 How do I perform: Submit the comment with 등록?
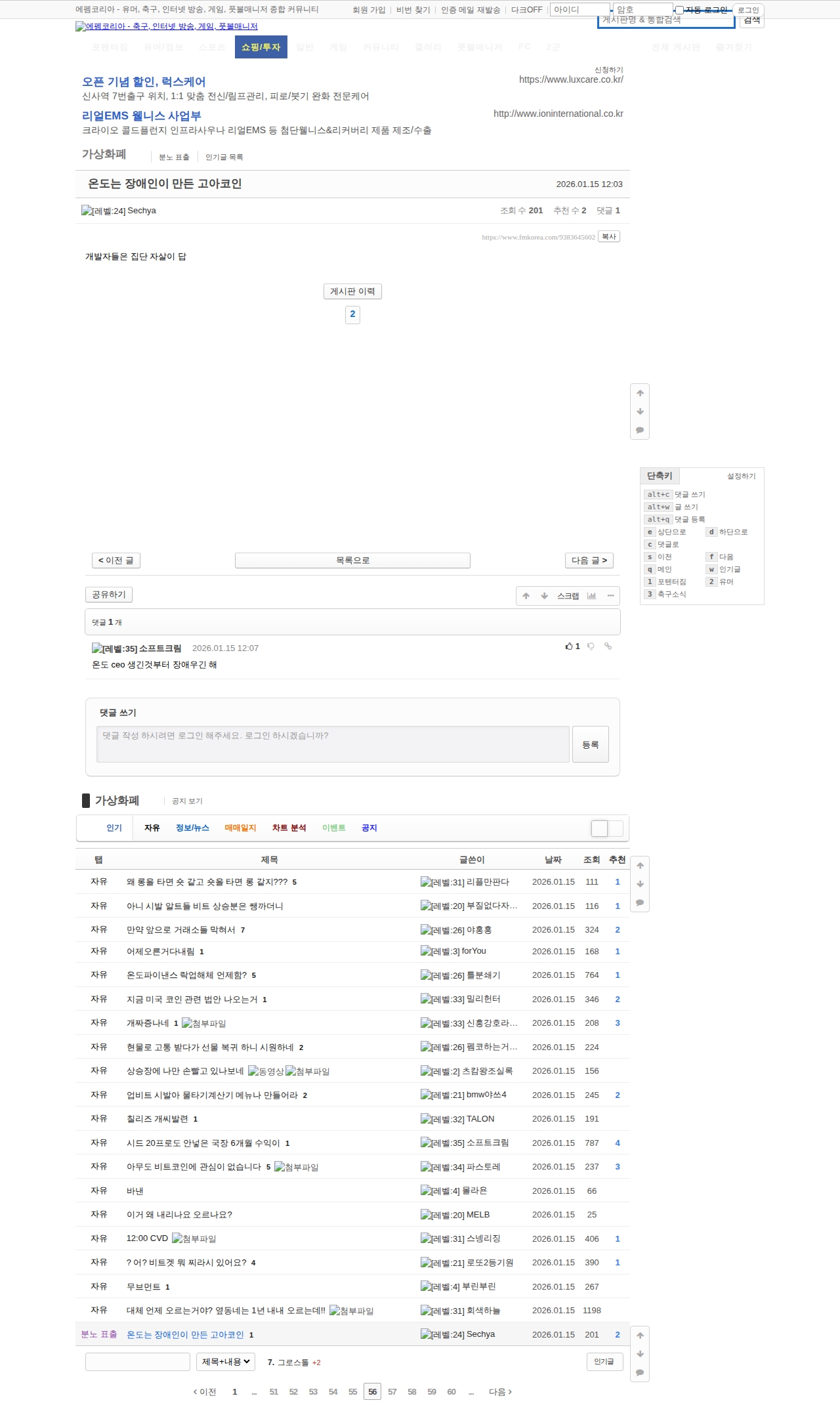(591, 744)
